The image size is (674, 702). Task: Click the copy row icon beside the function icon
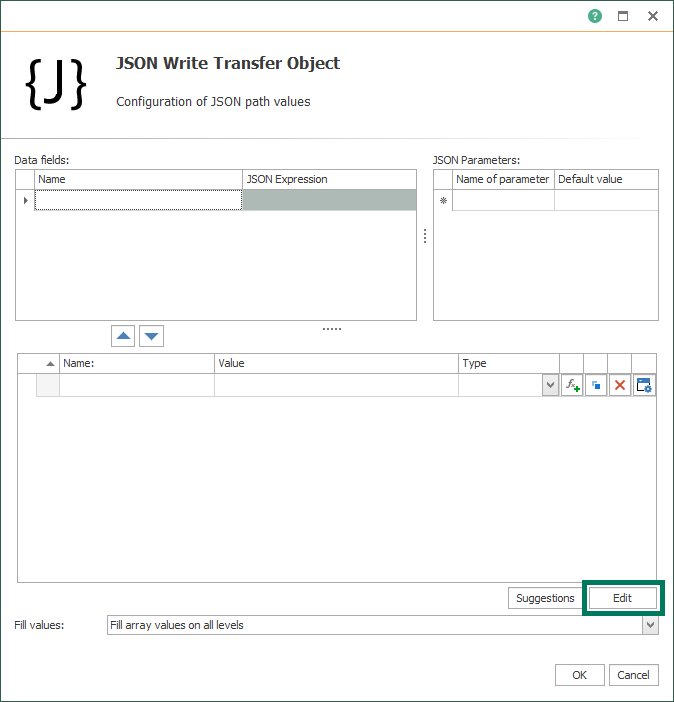(596, 385)
